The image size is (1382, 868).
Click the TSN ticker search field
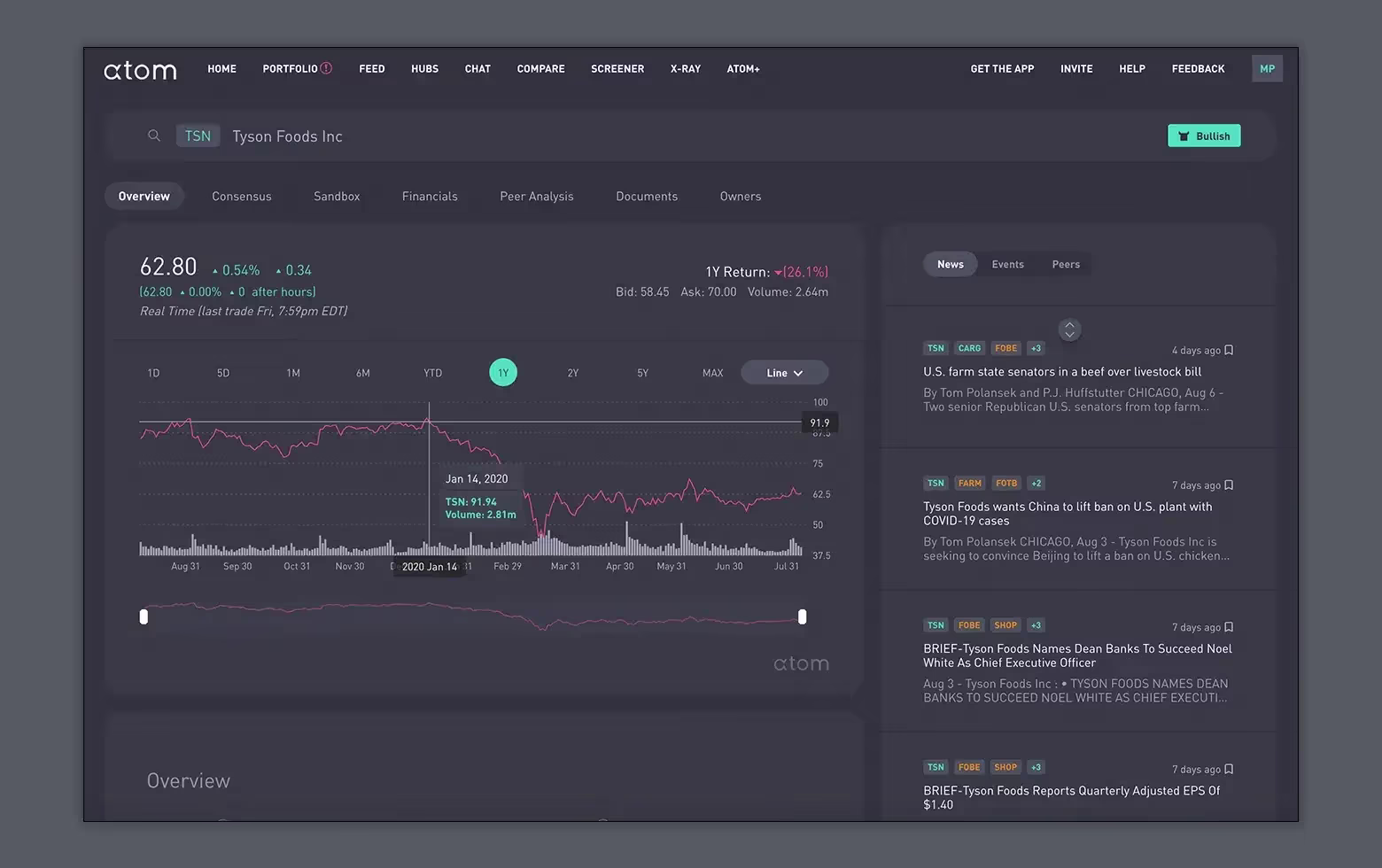(x=198, y=136)
